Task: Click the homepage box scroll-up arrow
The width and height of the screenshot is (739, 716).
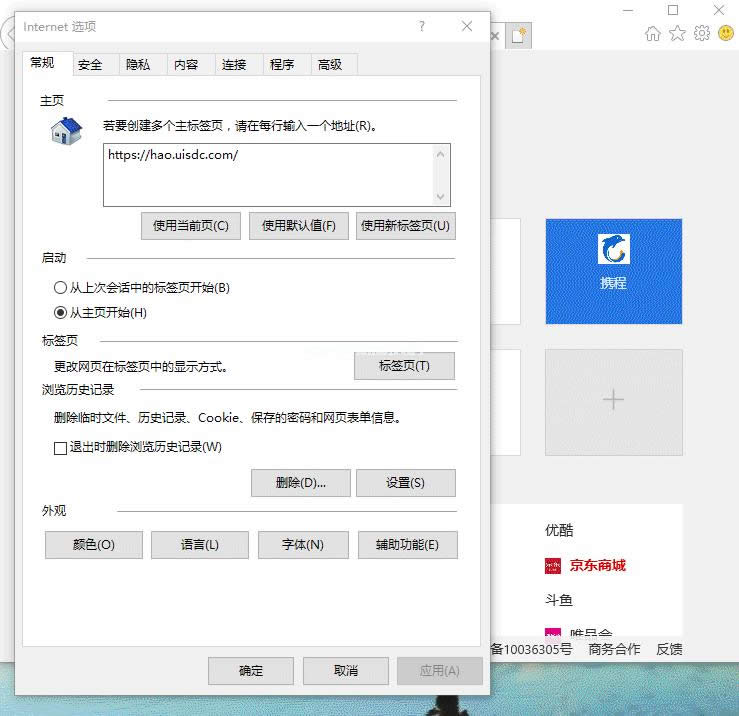Action: click(x=440, y=154)
